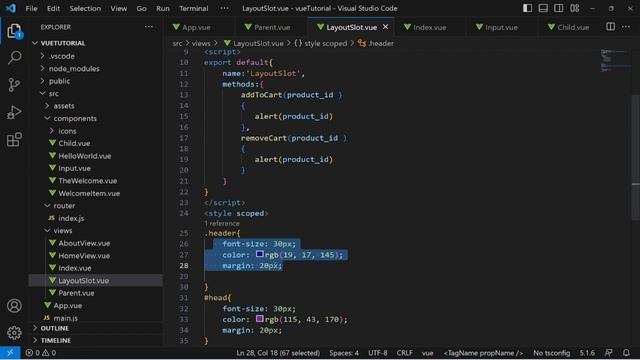640x360 pixels.
Task: Toggle primary side bar layout icon
Action: [x=527, y=8]
